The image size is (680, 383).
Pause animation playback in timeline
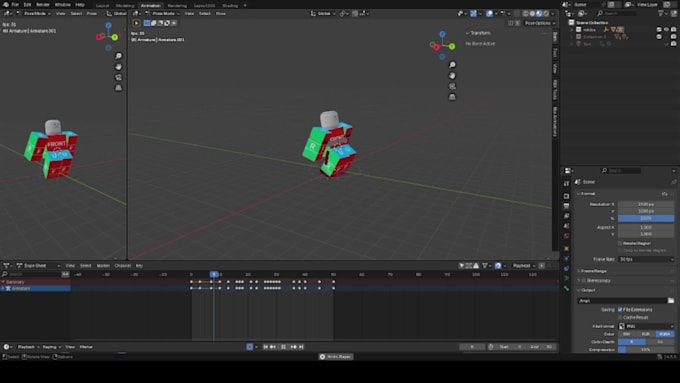pos(283,347)
